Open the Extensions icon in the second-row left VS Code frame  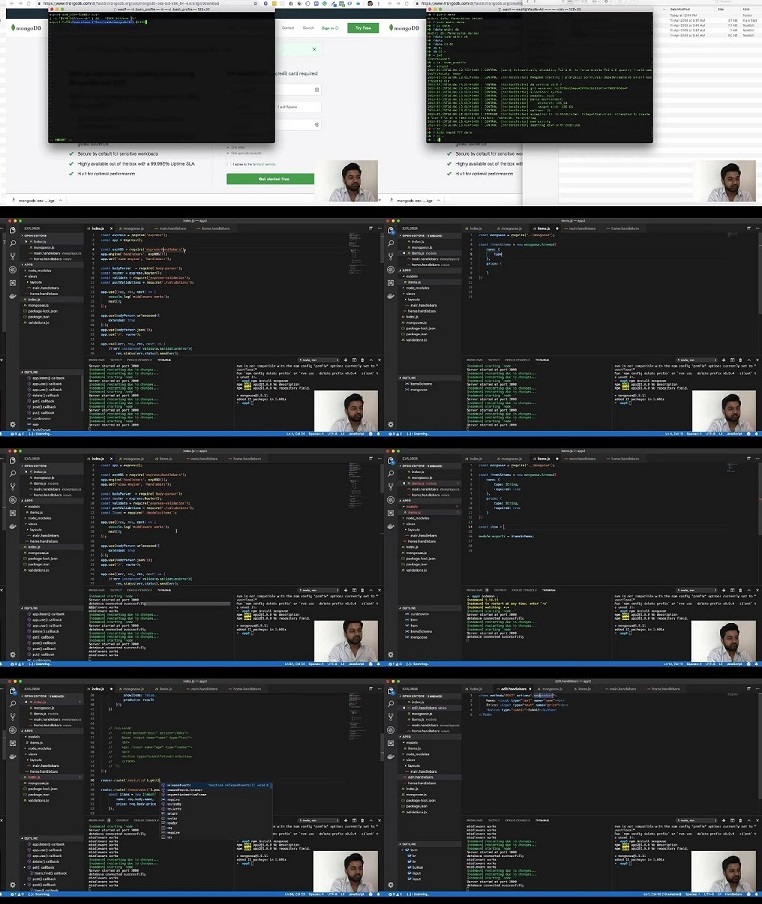point(13,283)
